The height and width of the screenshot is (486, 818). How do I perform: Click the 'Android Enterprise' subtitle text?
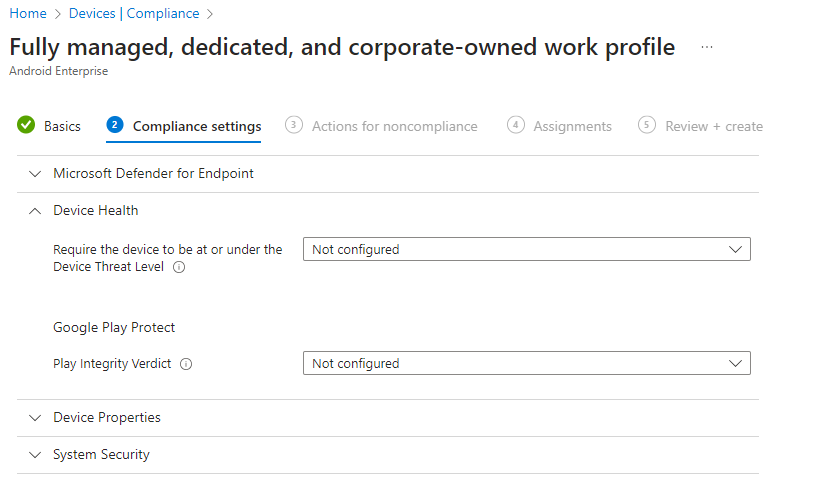coord(58,71)
